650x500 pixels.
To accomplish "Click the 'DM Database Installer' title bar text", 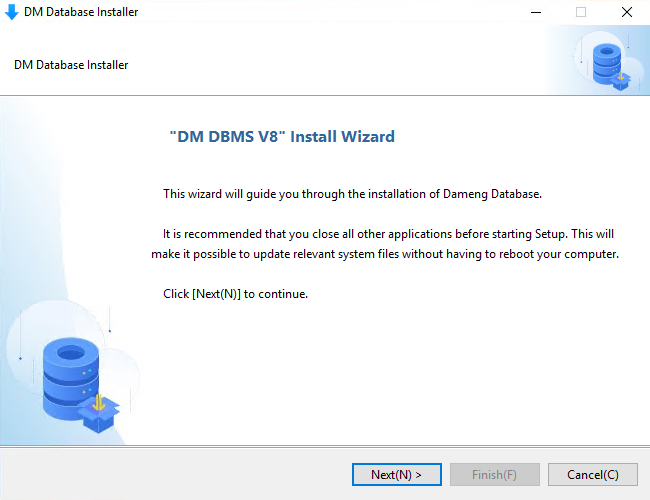I will [81, 12].
